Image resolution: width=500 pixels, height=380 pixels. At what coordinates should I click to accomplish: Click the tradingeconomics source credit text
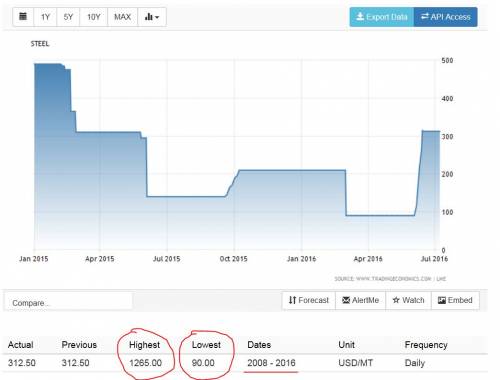tap(390, 279)
